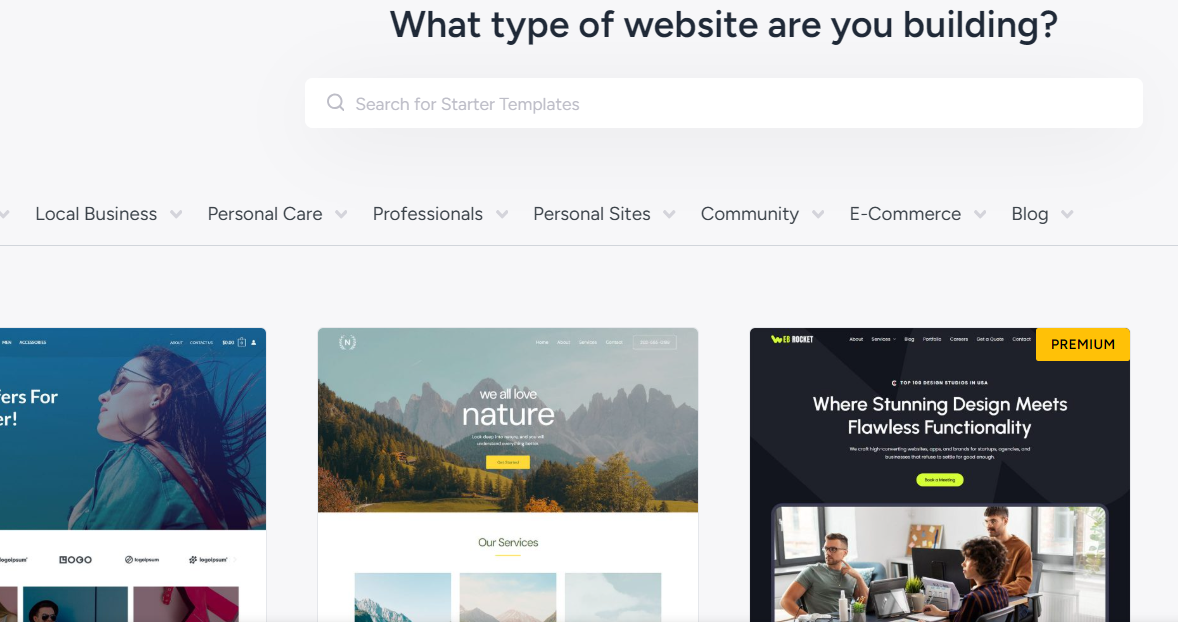Open the Local Business category
Image resolution: width=1178 pixels, height=633 pixels.
[x=96, y=214]
